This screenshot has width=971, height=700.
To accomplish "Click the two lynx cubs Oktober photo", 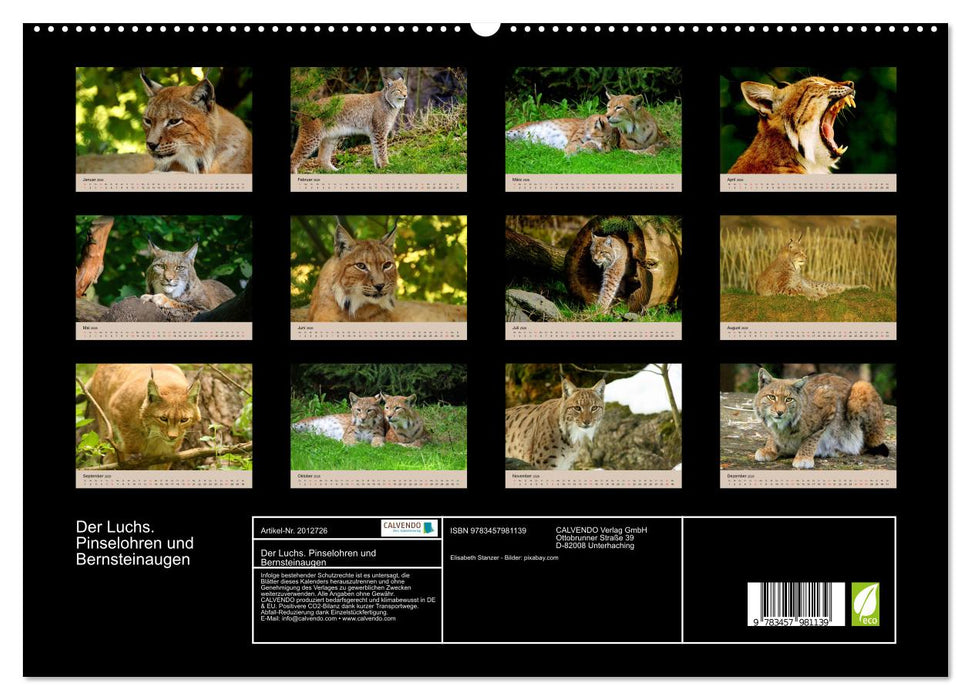I will pyautogui.click(x=380, y=415).
